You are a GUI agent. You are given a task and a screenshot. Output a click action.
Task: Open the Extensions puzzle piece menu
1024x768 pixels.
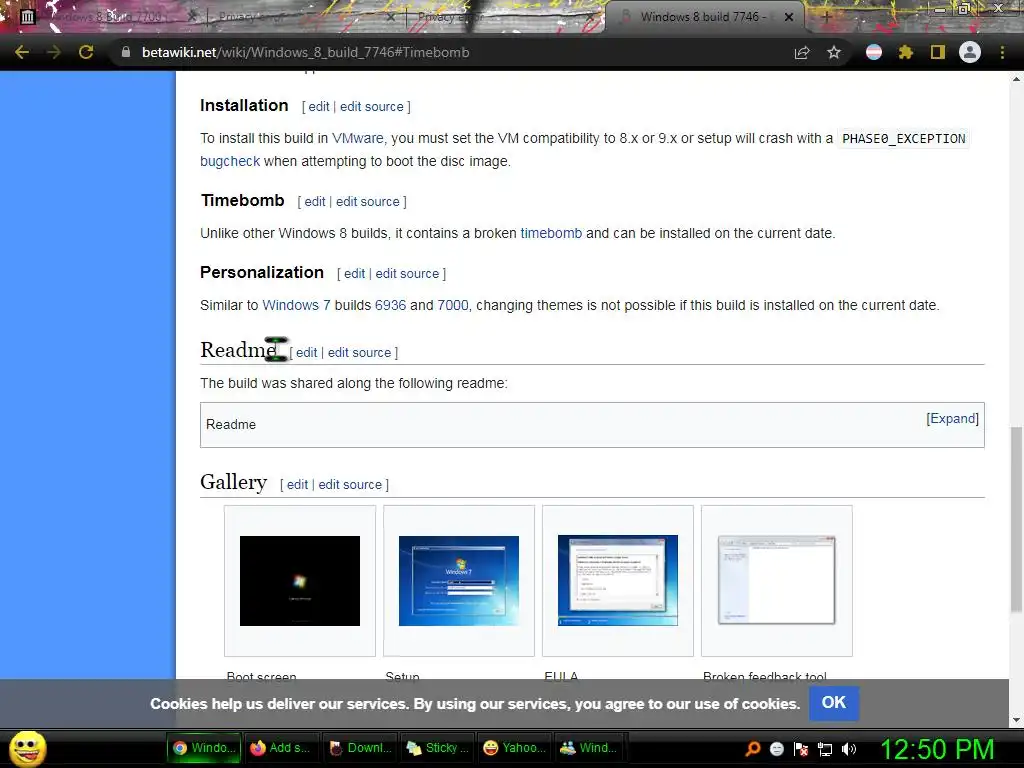coord(905,52)
